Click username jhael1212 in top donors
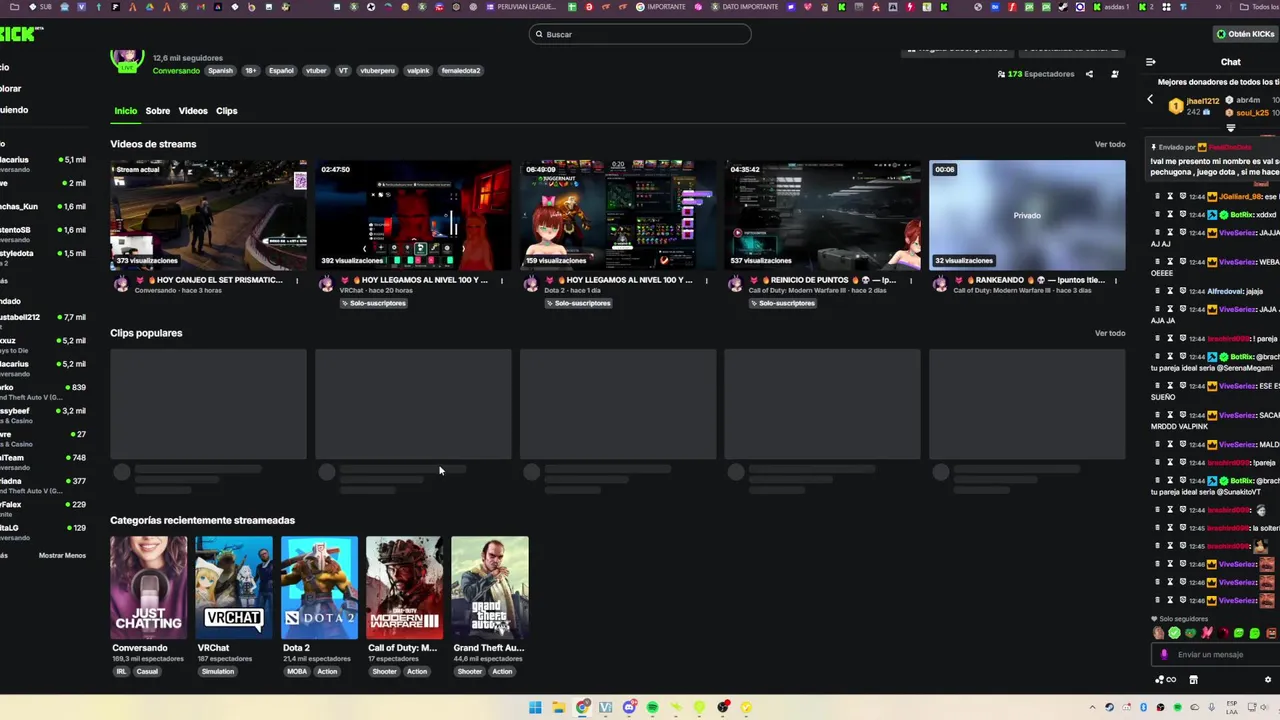1280x720 pixels. [1203, 101]
